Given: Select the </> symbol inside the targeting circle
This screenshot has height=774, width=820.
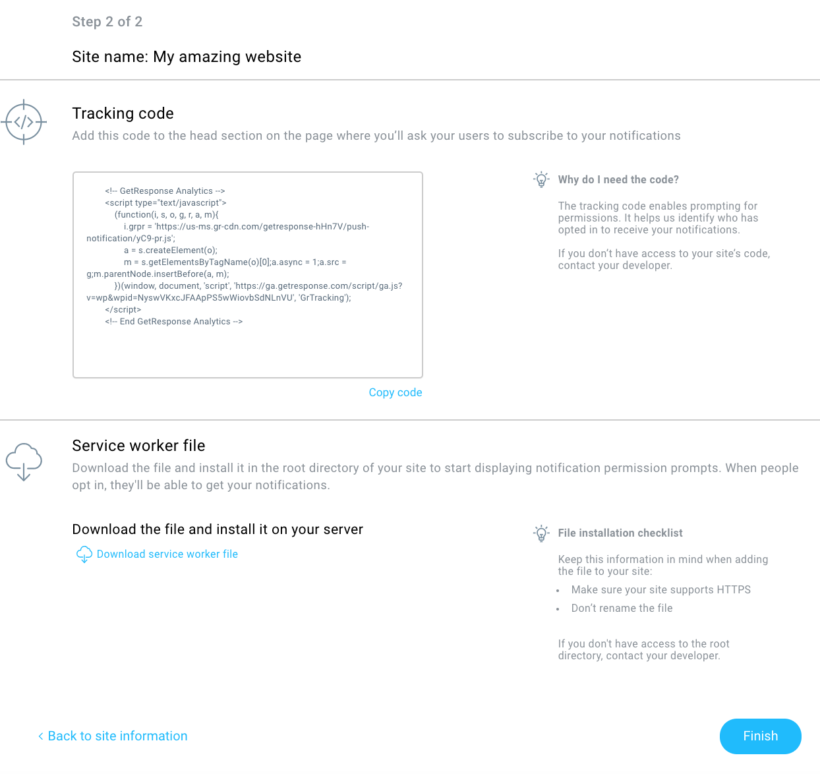Looking at the screenshot, I should [x=24, y=121].
